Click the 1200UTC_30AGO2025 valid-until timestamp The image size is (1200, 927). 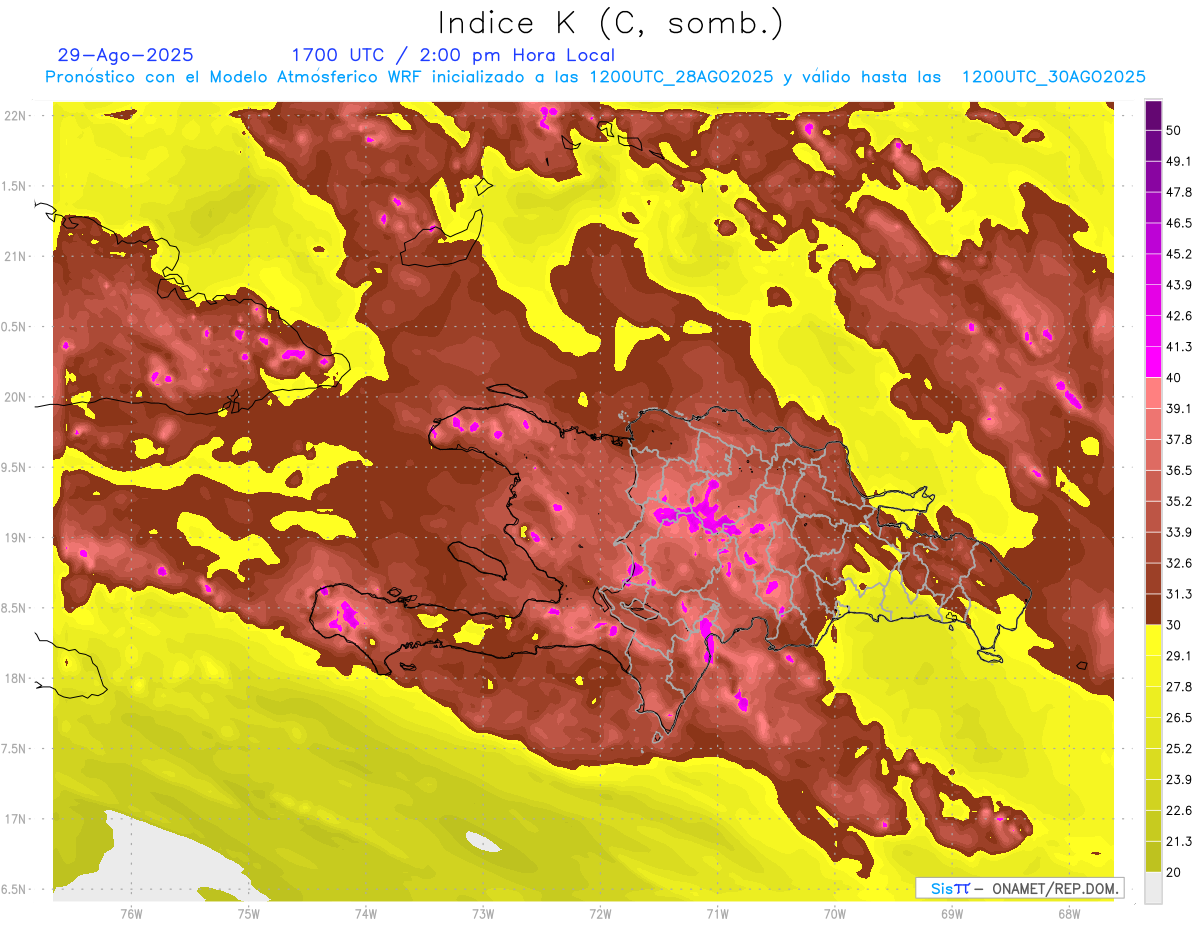1053,77
